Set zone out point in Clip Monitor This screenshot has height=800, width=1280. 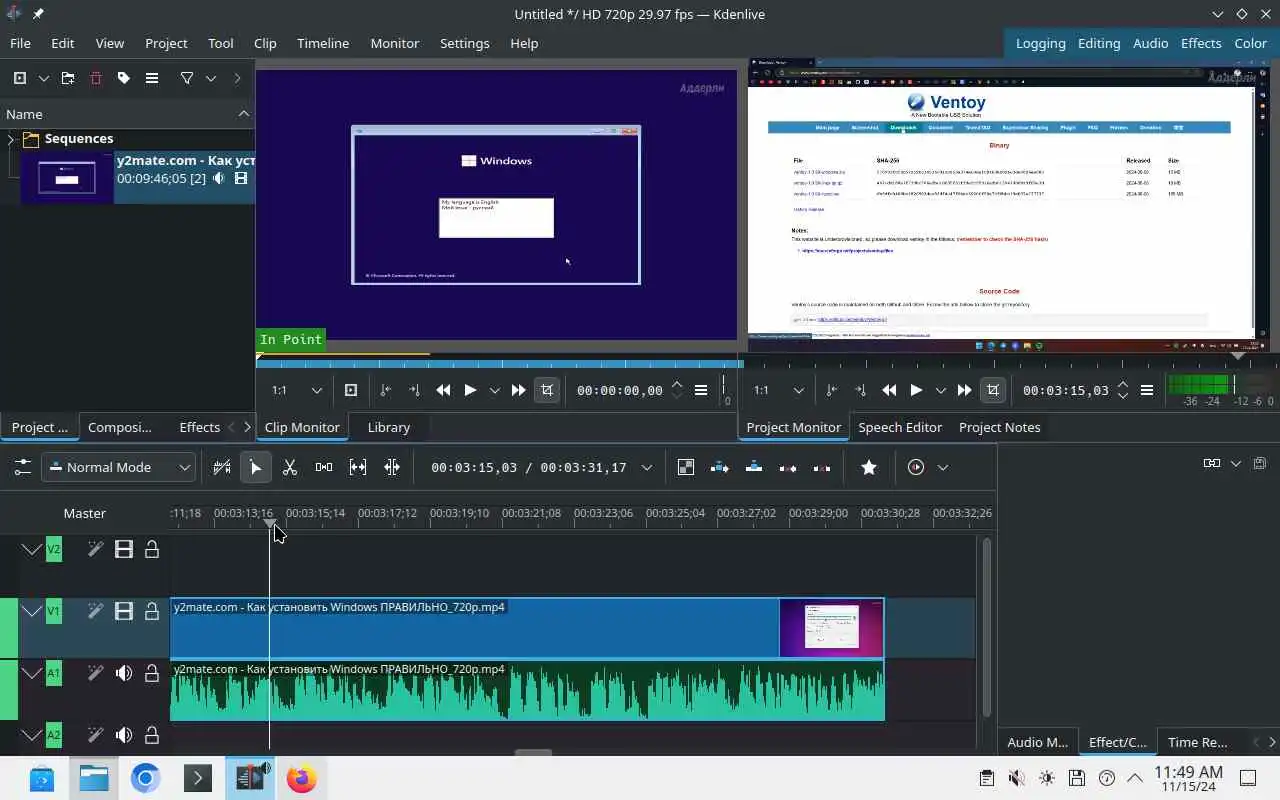coord(414,390)
